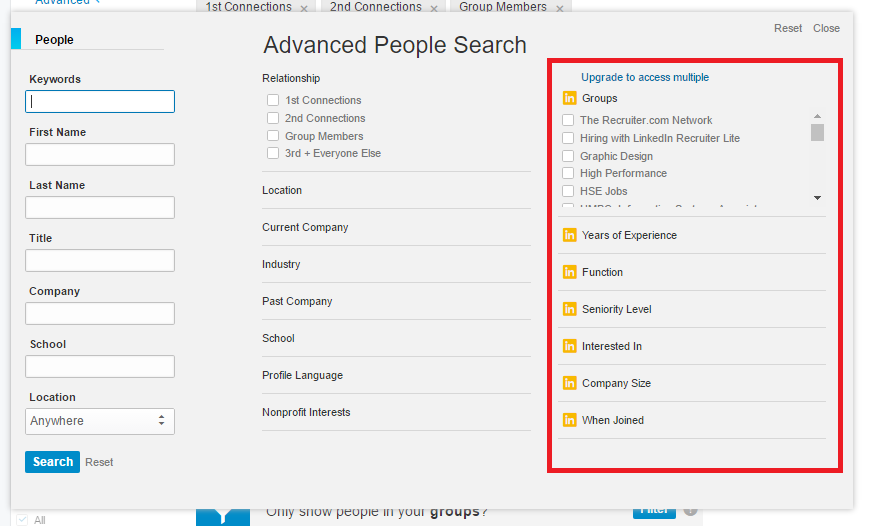
Task: Click Reset link in dialog header
Action: point(788,28)
